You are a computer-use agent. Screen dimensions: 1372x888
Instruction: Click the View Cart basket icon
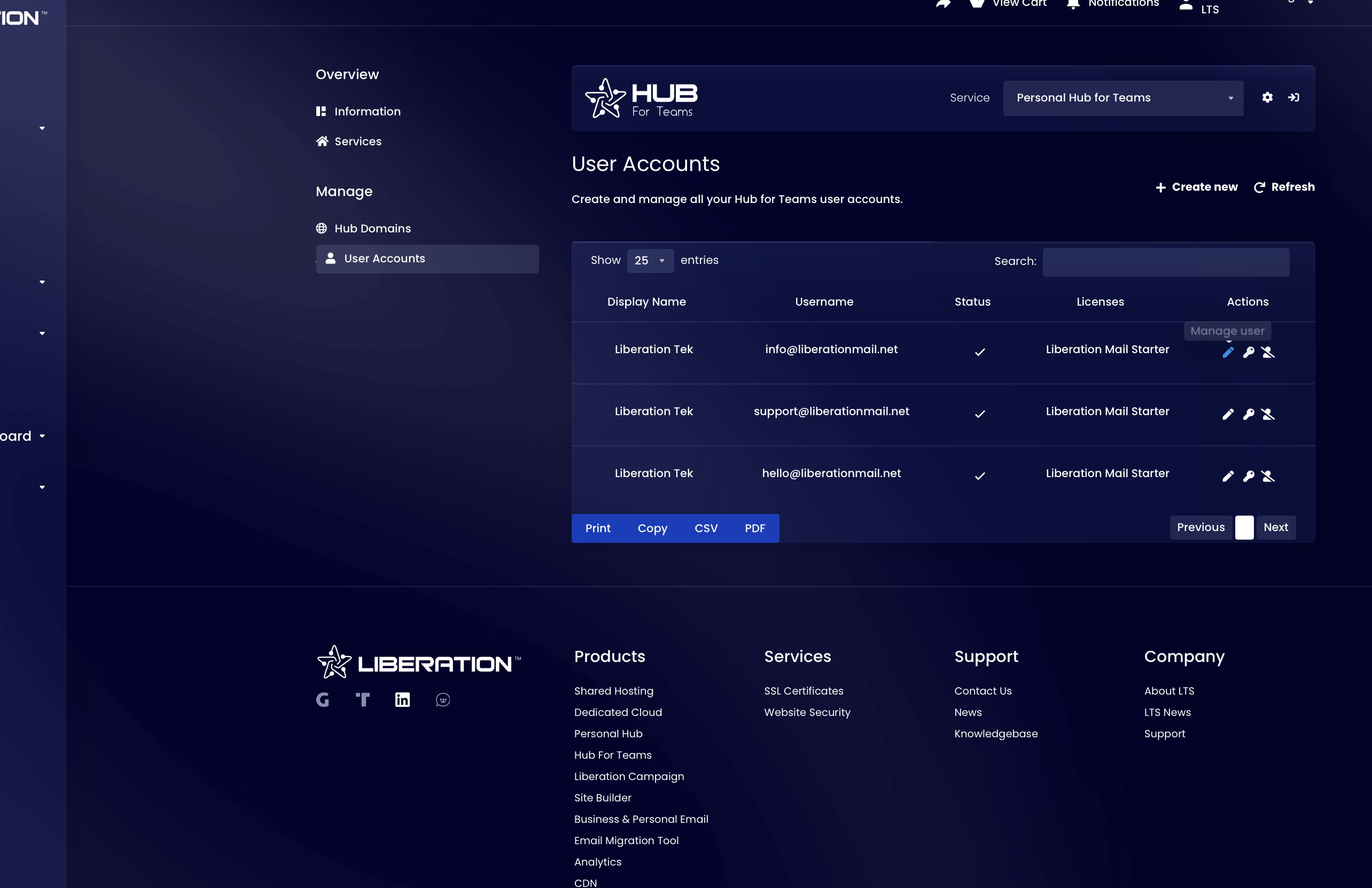(x=977, y=3)
